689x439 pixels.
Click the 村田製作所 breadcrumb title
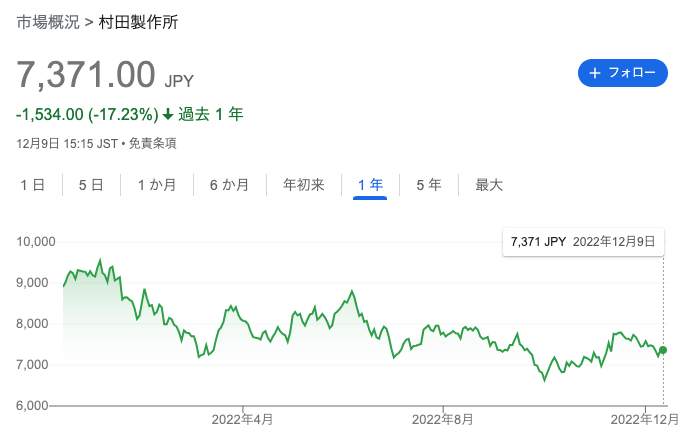point(138,22)
